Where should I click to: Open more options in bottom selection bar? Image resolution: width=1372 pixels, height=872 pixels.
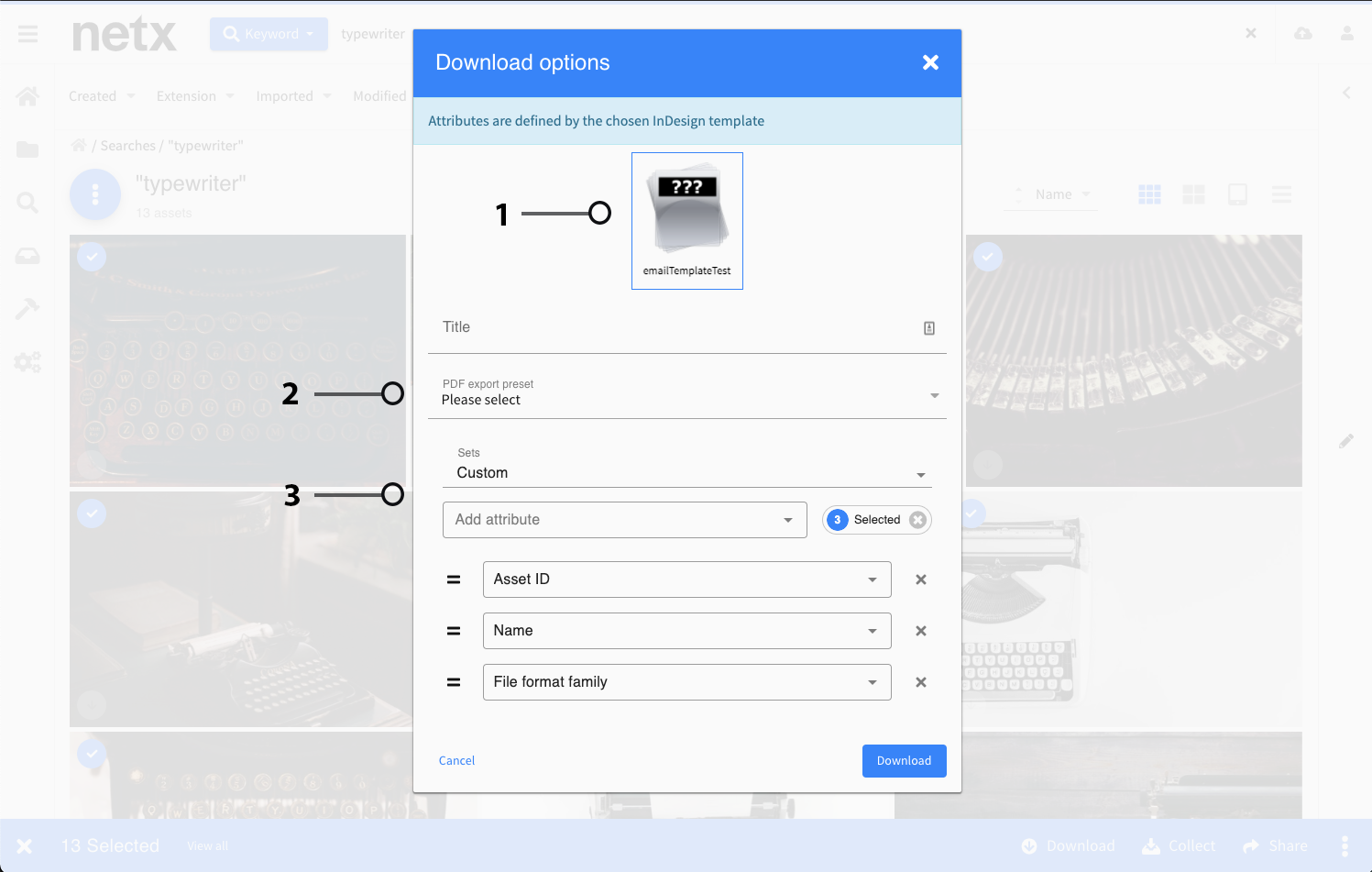pyautogui.click(x=1345, y=845)
